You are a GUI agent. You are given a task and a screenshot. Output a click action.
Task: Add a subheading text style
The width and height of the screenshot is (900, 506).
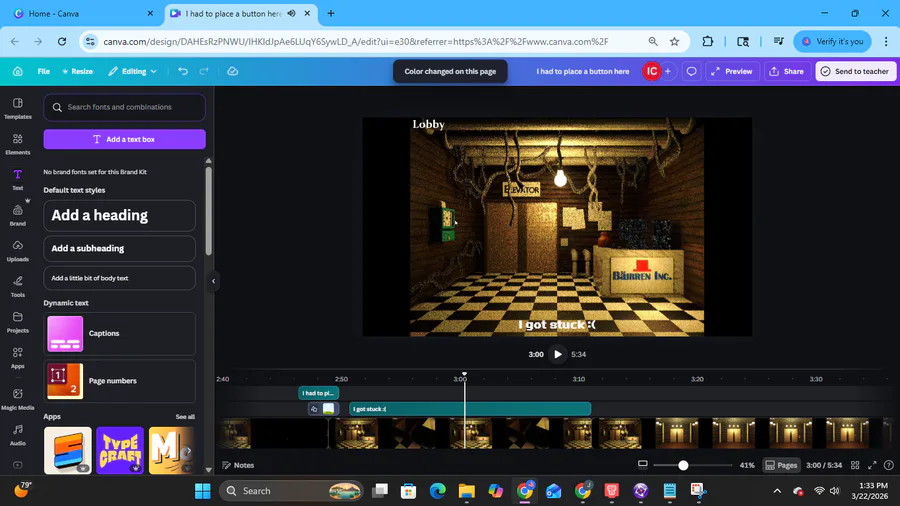(x=119, y=248)
